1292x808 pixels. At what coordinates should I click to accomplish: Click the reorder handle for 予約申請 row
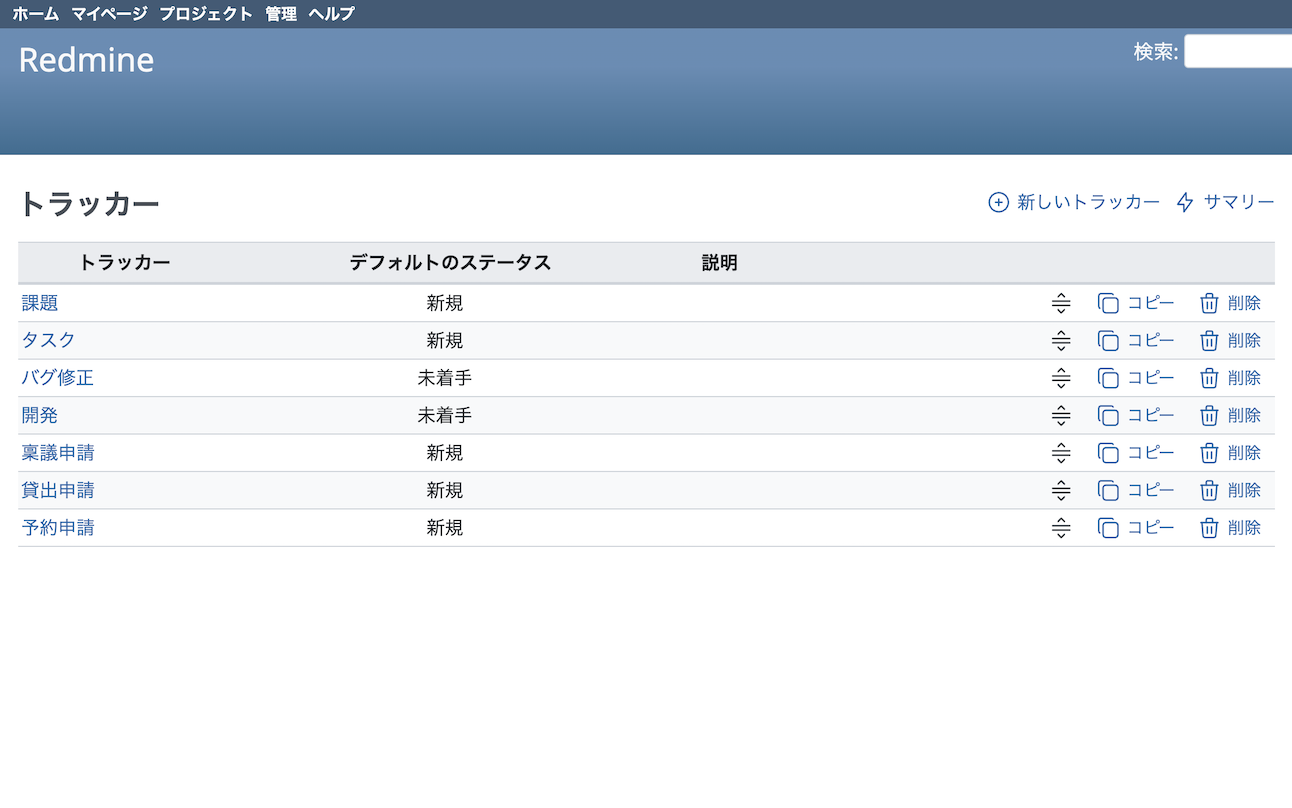pyautogui.click(x=1061, y=528)
